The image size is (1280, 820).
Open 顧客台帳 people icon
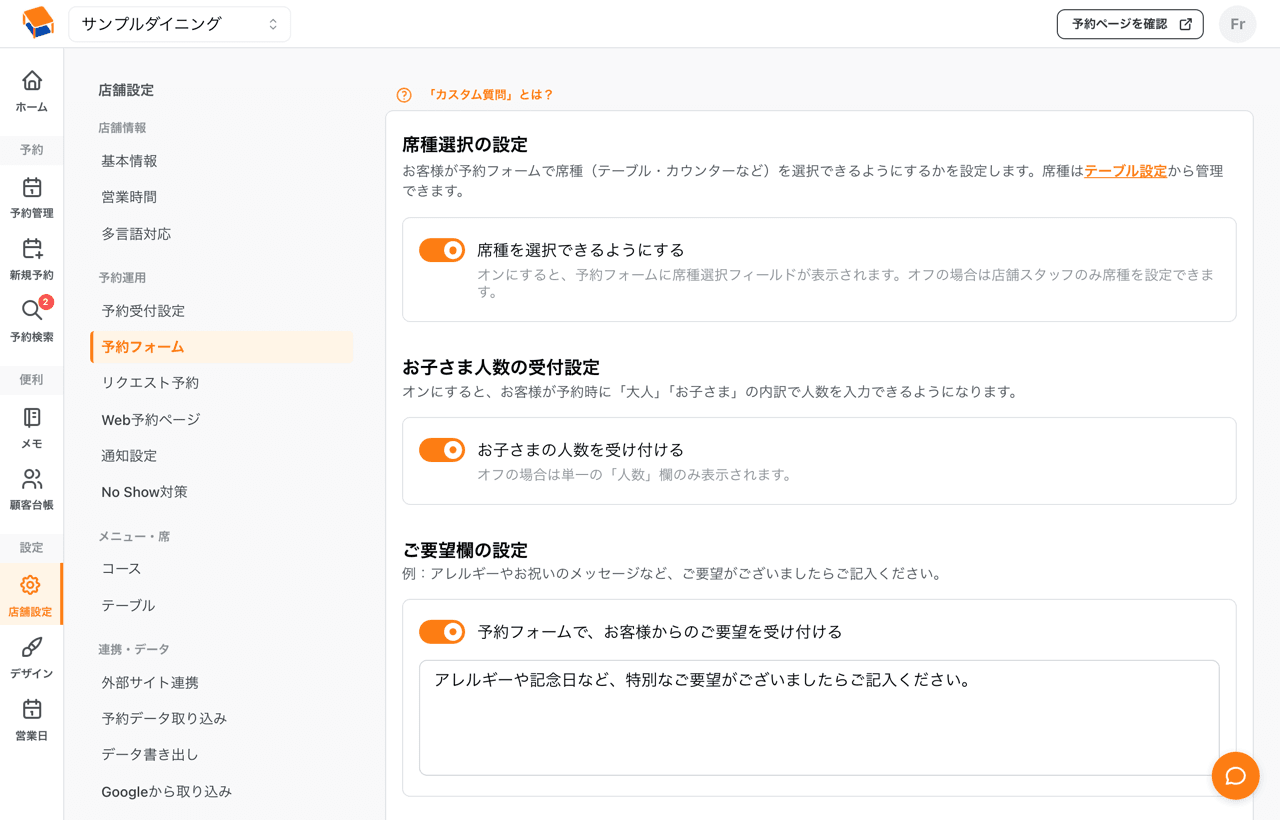(32, 479)
